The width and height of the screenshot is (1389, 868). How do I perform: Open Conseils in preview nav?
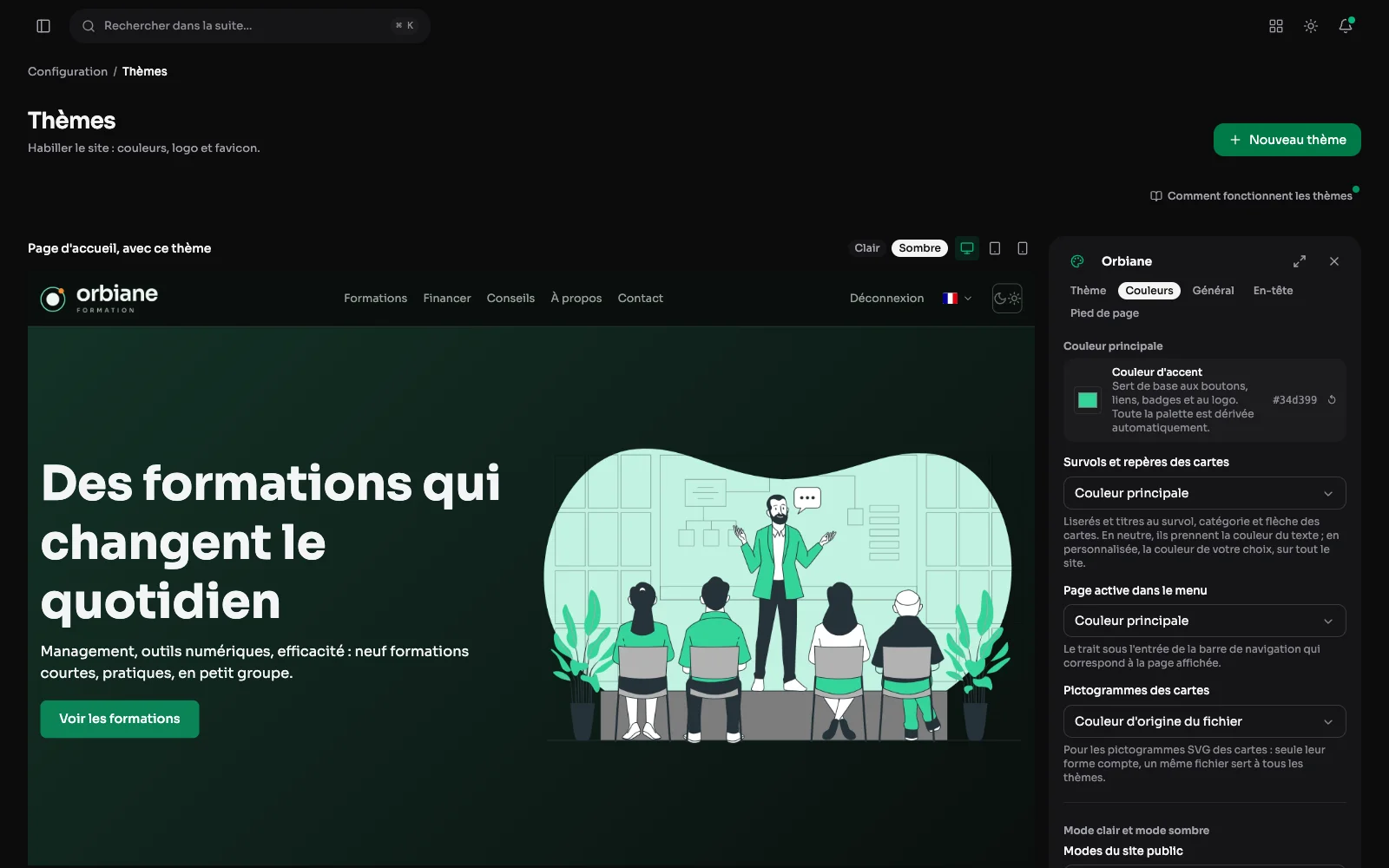click(x=510, y=299)
